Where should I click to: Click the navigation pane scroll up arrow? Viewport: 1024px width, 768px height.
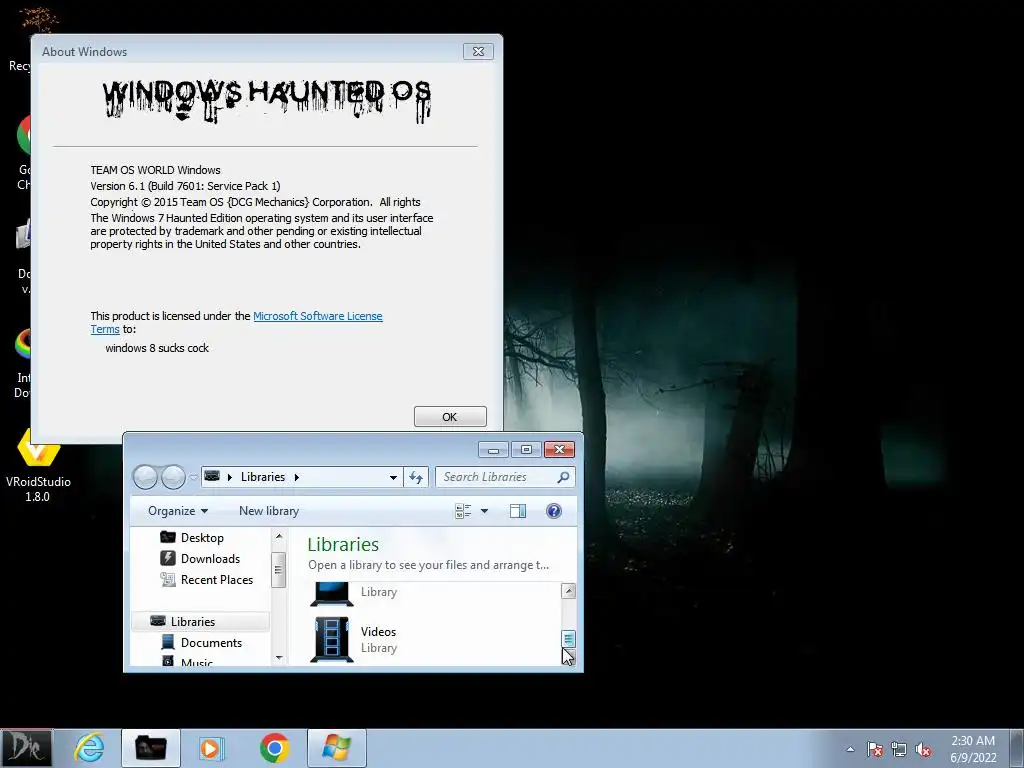click(x=279, y=536)
